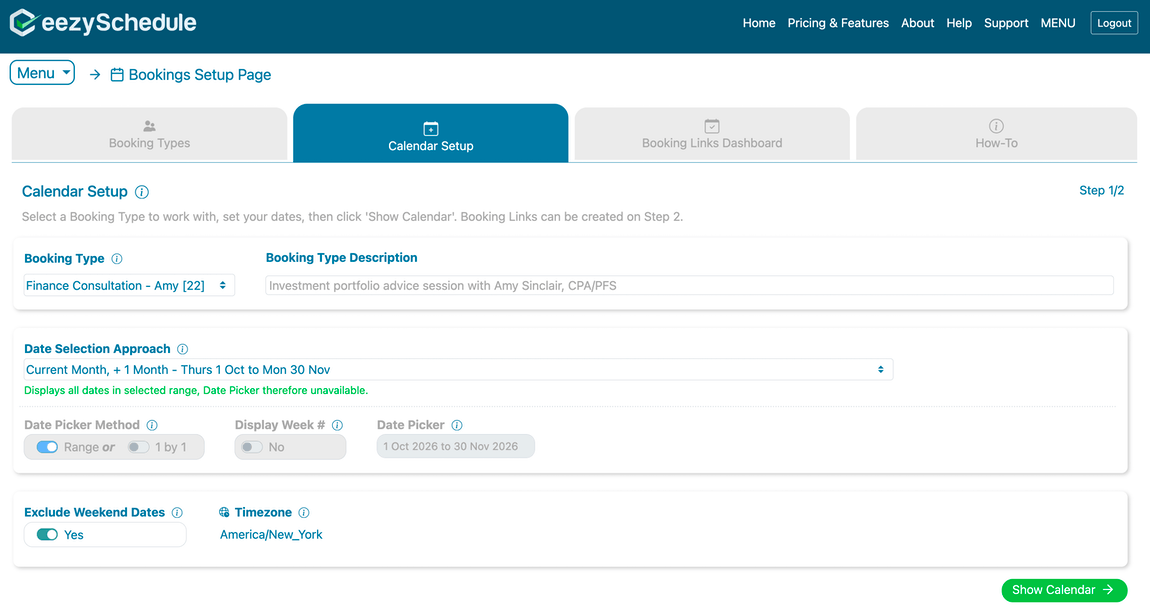Image resolution: width=1150 pixels, height=614 pixels.
Task: Switch to the Calendar Setup tab
Action: (x=431, y=134)
